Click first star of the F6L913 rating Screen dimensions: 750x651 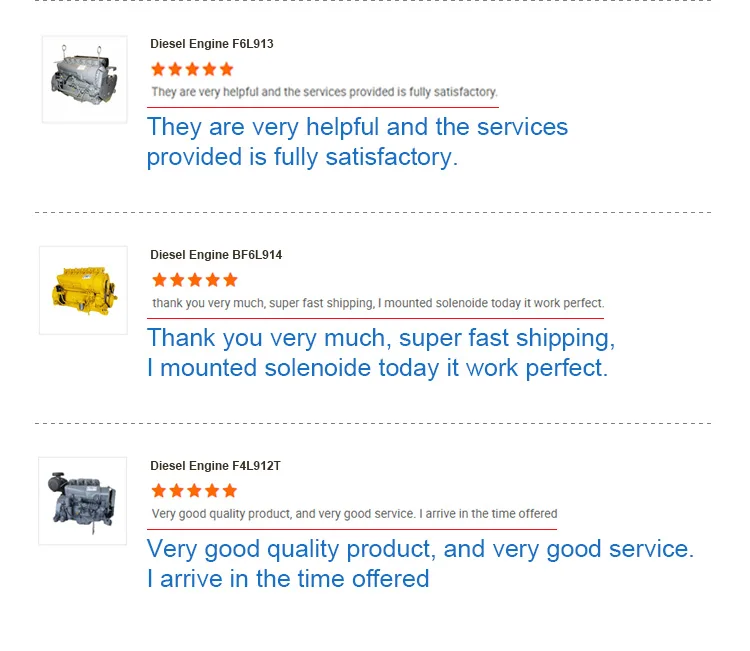coord(158,69)
